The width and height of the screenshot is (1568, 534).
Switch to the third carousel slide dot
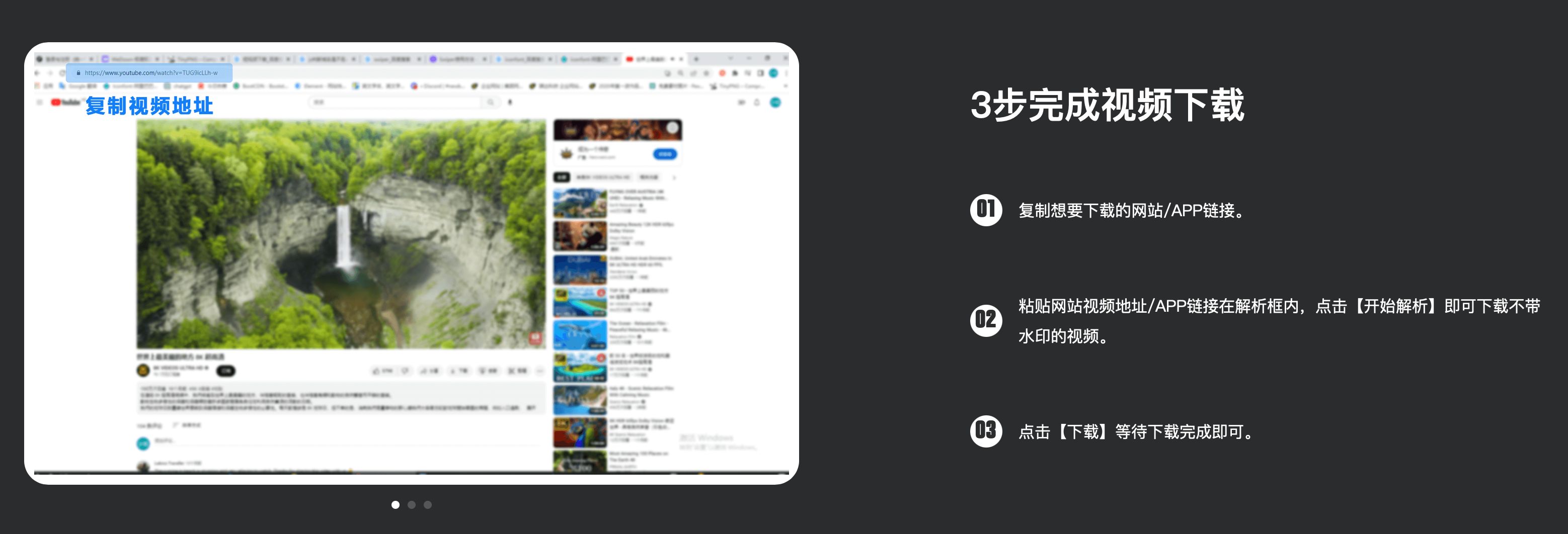pyautogui.click(x=428, y=505)
